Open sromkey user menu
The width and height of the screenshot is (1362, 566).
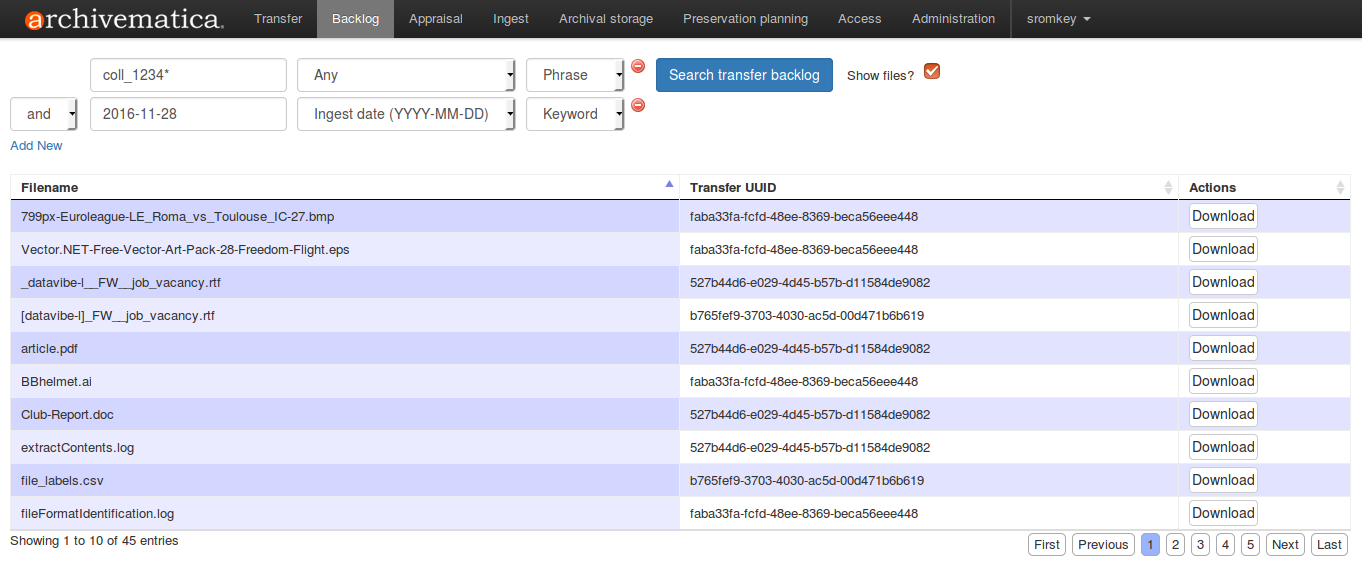point(1058,19)
